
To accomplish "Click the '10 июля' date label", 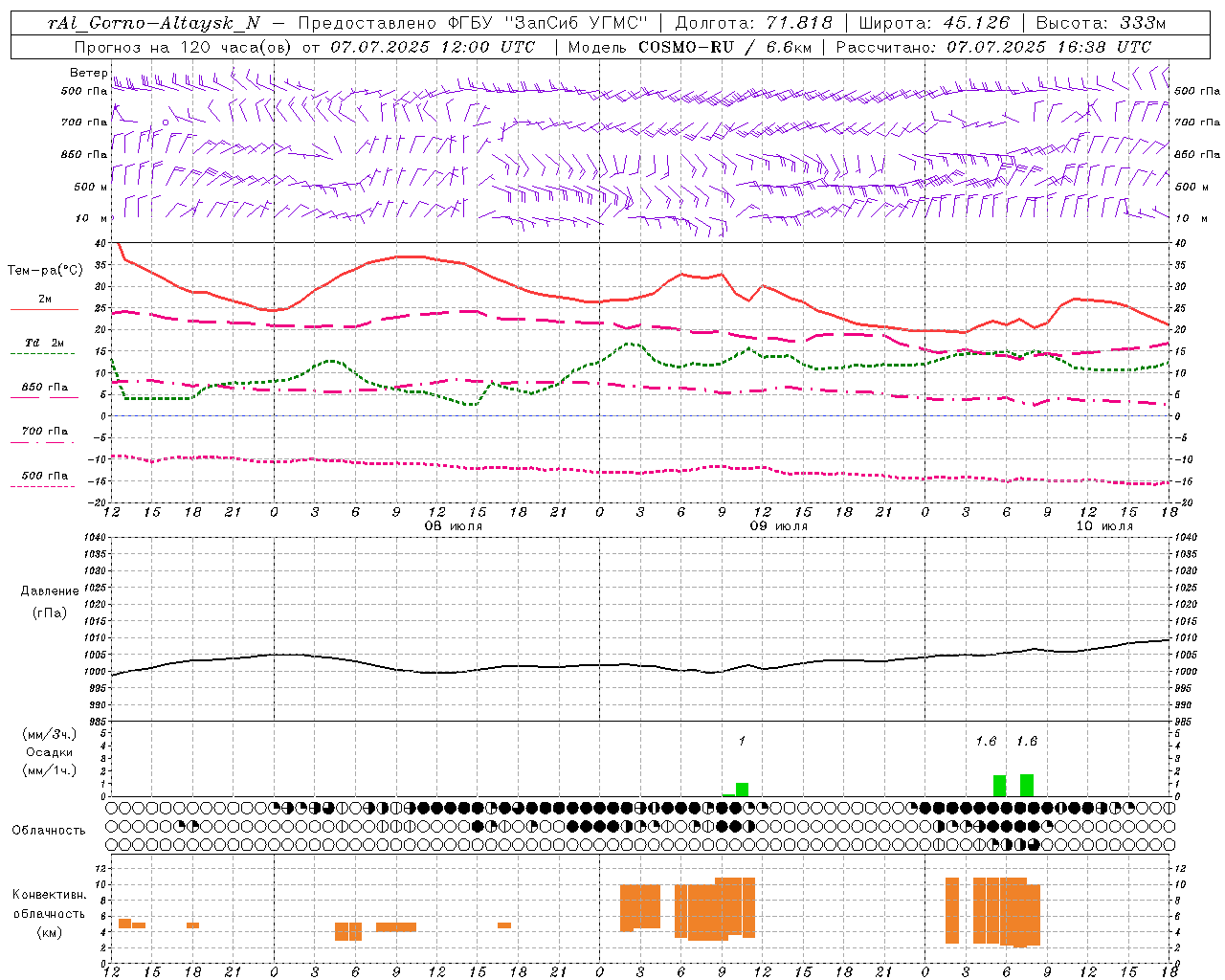I will [1104, 526].
